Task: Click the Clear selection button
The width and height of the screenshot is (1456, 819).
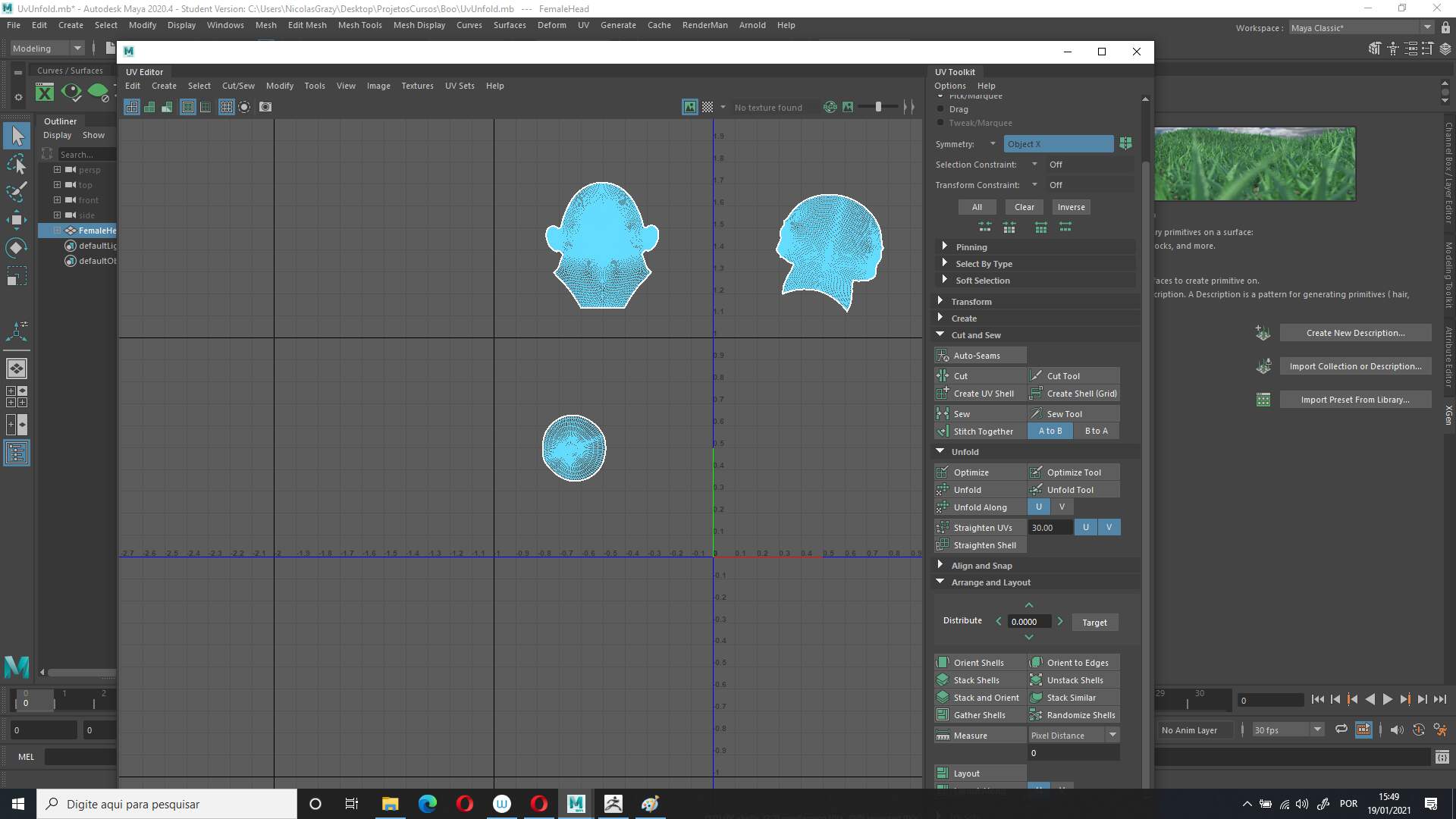Action: pos(1025,207)
